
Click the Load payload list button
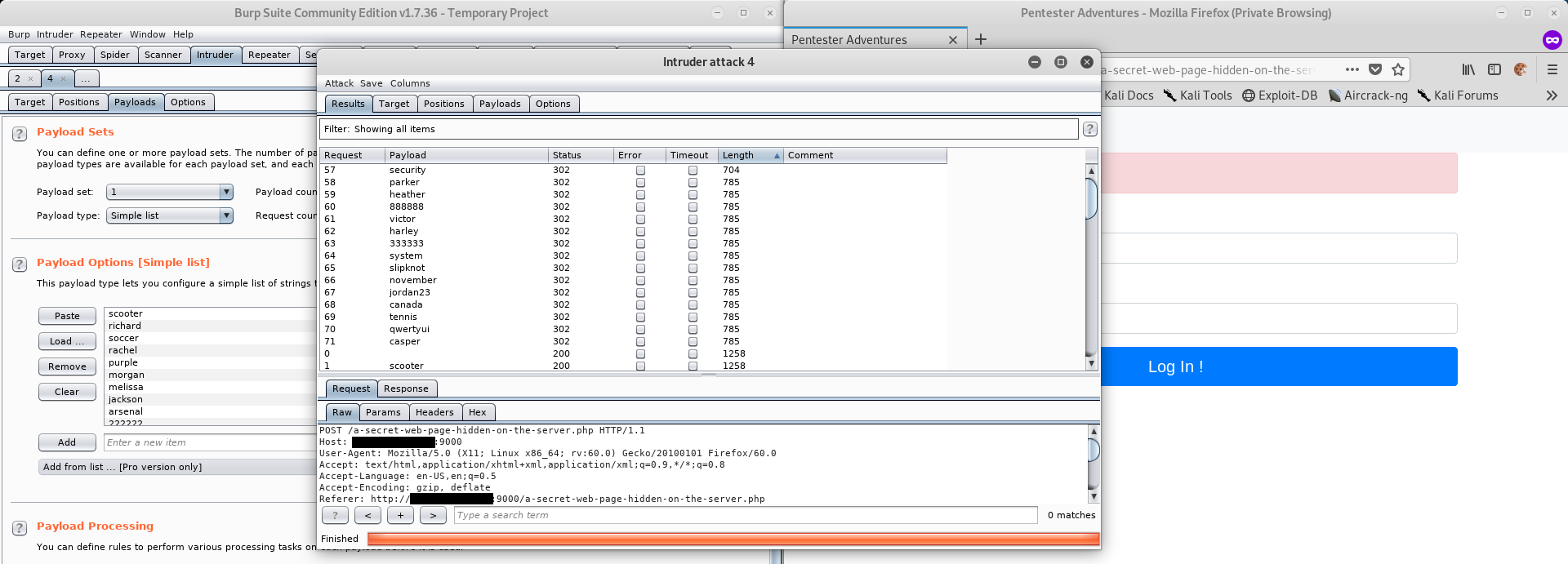tap(67, 341)
